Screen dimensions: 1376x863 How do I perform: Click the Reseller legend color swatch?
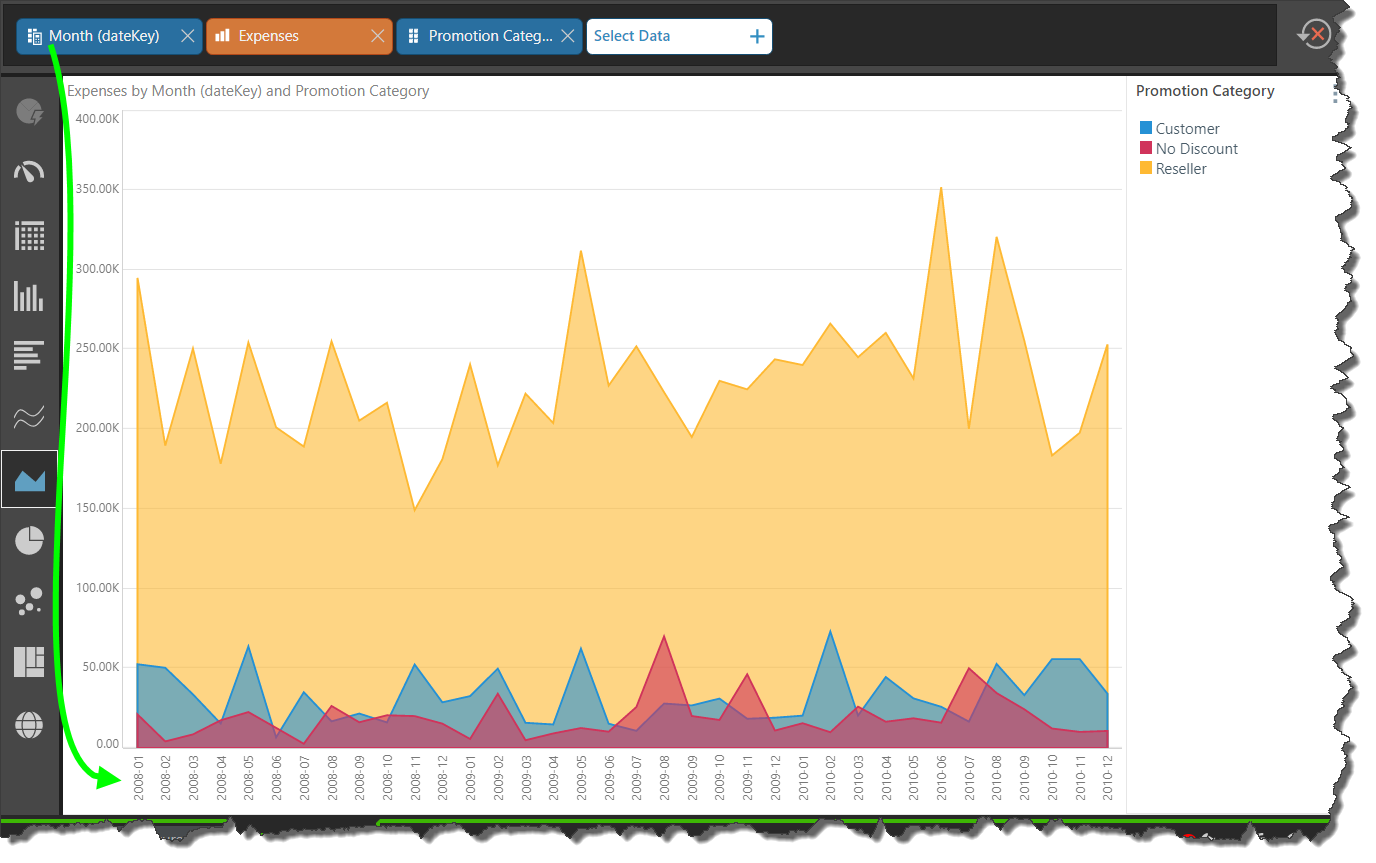pos(1146,168)
